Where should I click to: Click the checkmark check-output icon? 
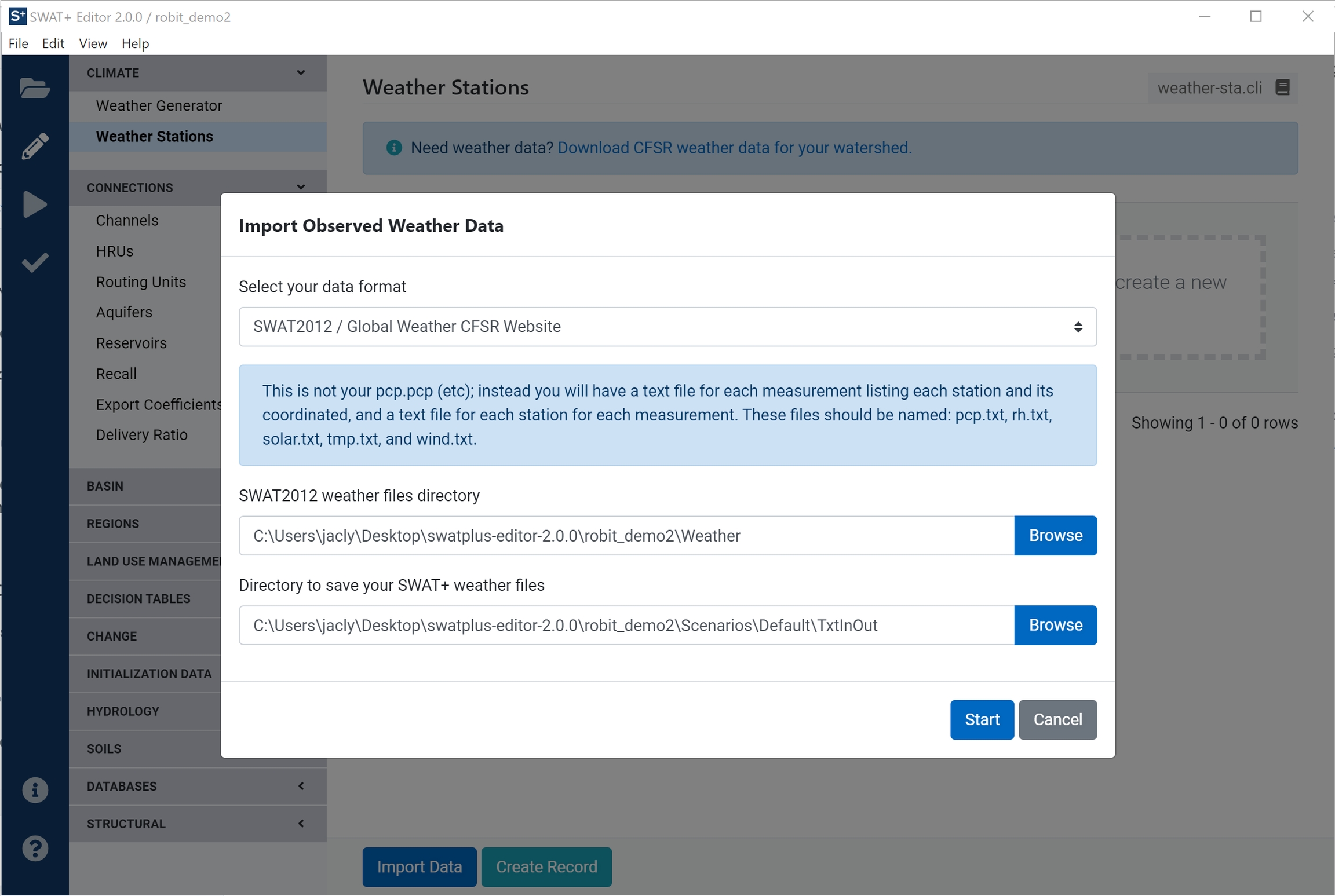[x=35, y=262]
